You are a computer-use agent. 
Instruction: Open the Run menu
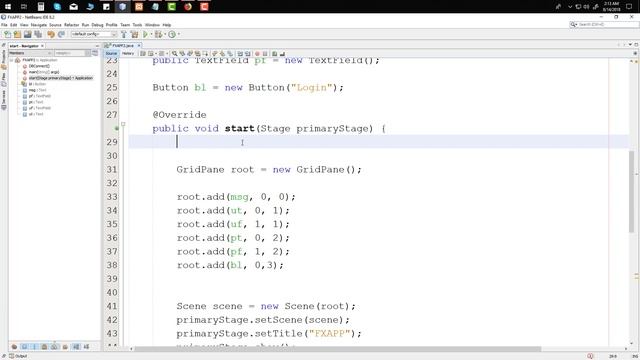[85, 25]
